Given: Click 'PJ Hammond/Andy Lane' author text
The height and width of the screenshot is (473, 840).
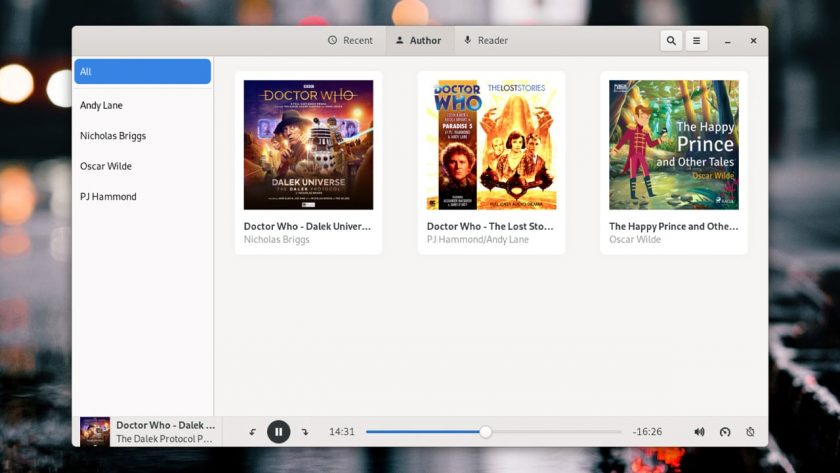Looking at the screenshot, I should click(x=478, y=239).
